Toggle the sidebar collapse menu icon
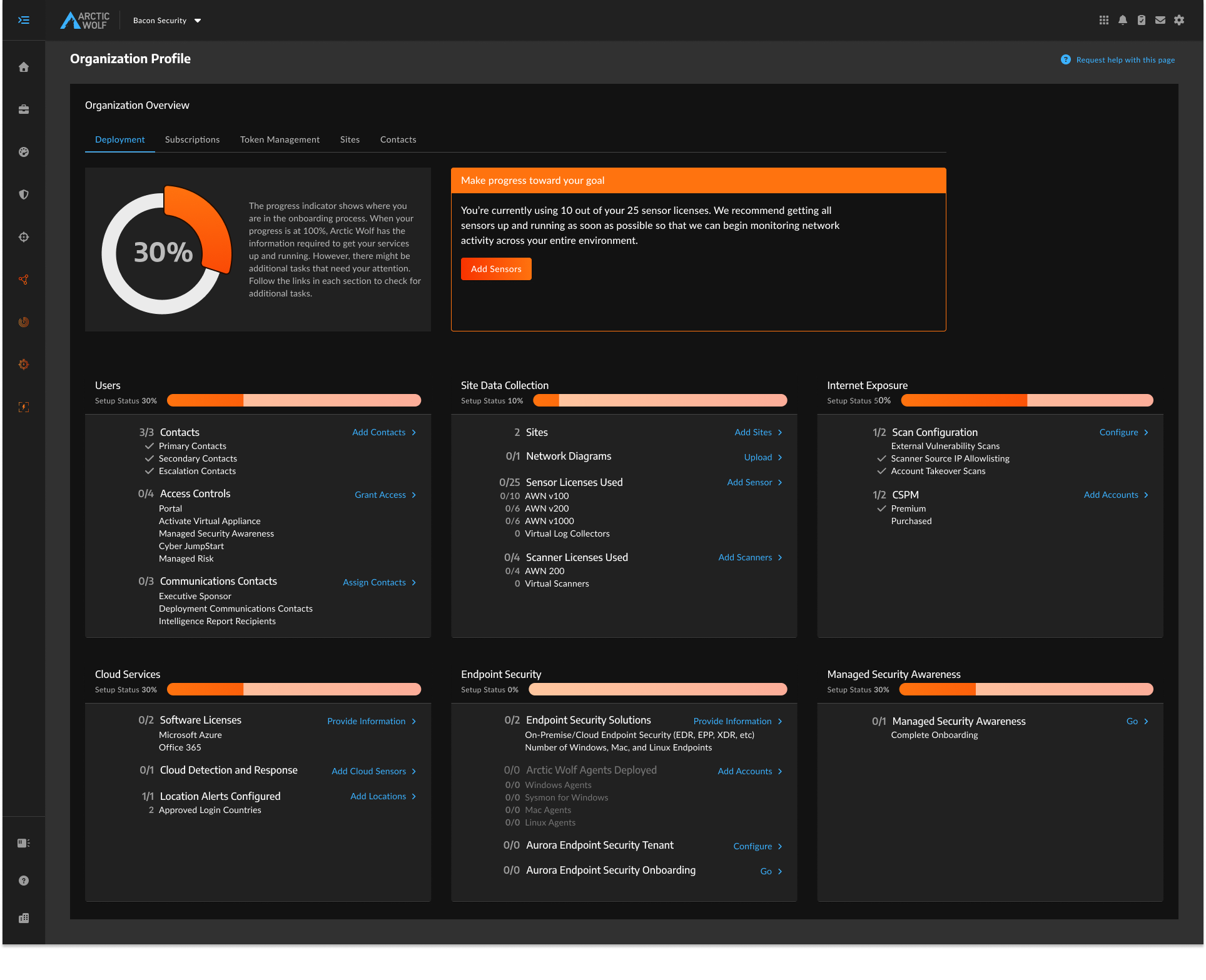This screenshot has height=980, width=1206. point(24,20)
